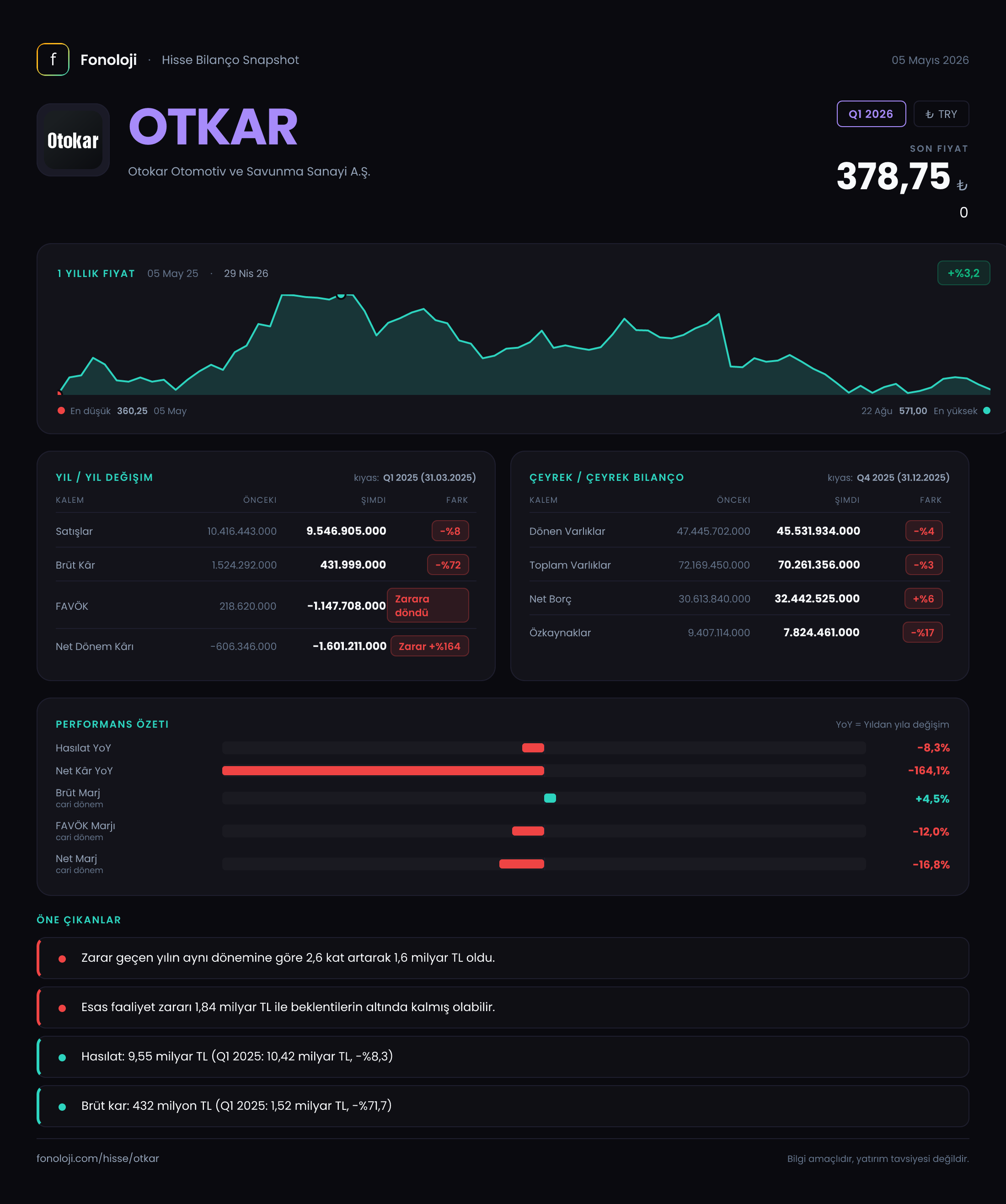
Task: Click the 'ÖNE ÇIKANLAR' section title
Action: (79, 920)
